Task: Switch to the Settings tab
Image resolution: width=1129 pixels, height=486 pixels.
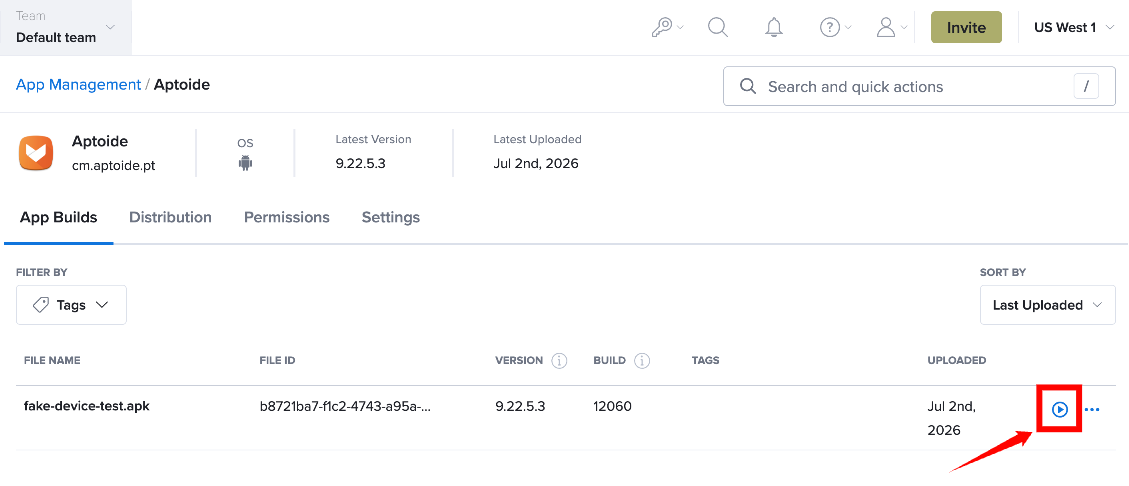Action: click(391, 217)
